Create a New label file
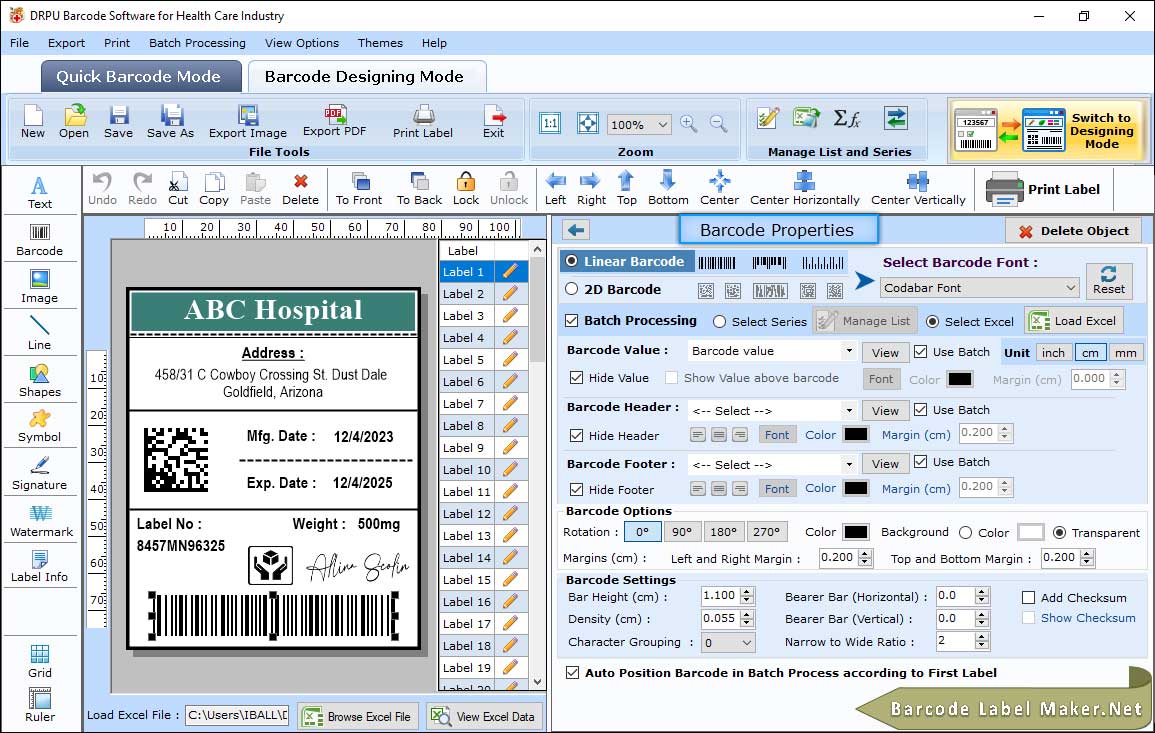Image resolution: width=1155 pixels, height=733 pixels. pos(32,122)
